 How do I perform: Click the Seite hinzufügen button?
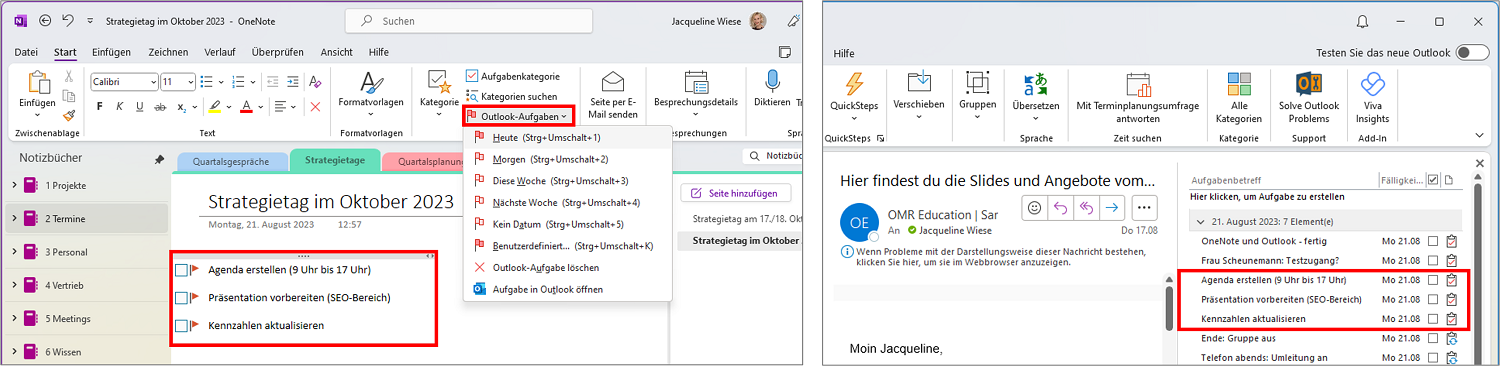(736, 193)
